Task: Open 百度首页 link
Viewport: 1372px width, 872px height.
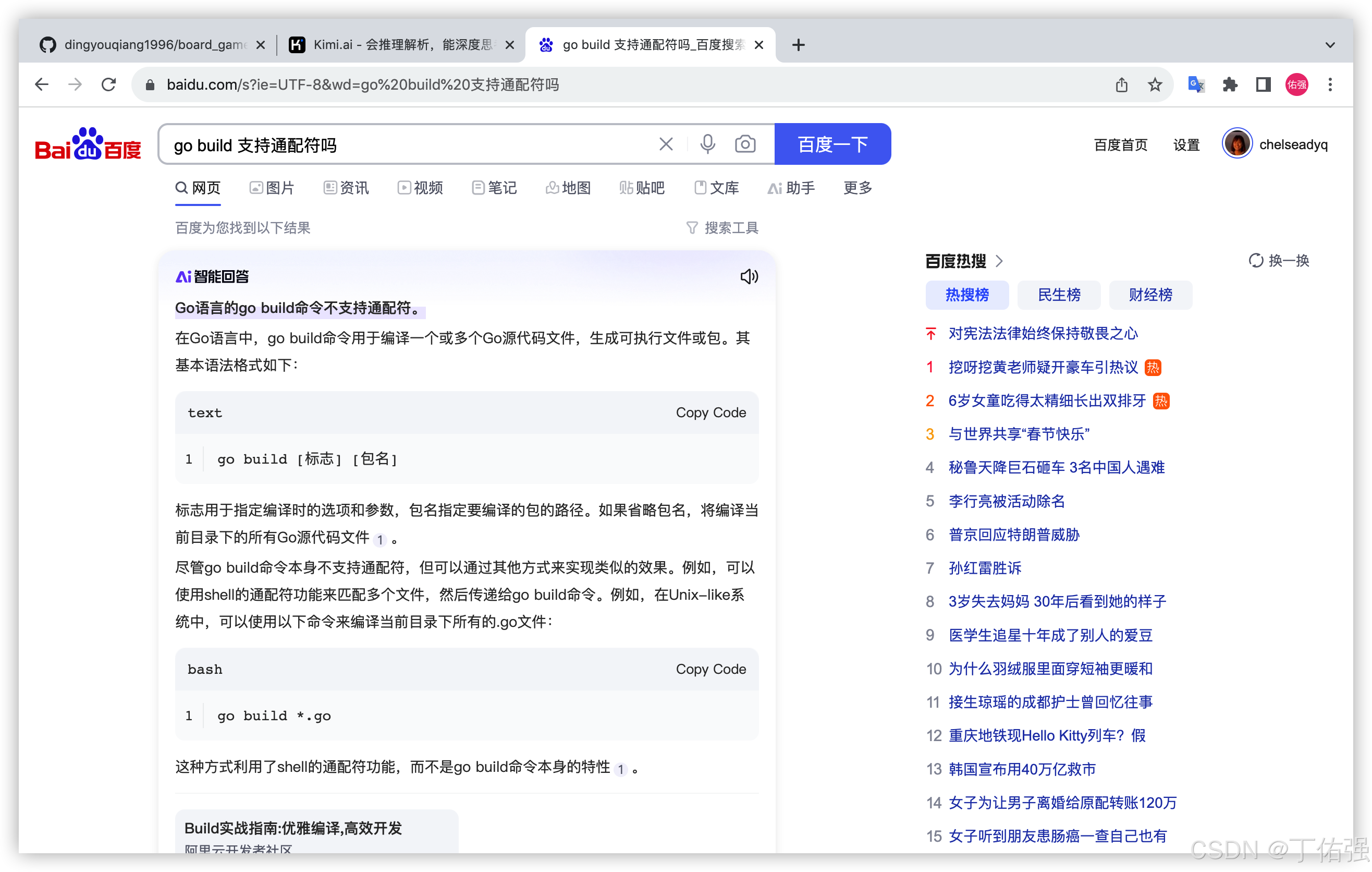Action: [x=1120, y=145]
